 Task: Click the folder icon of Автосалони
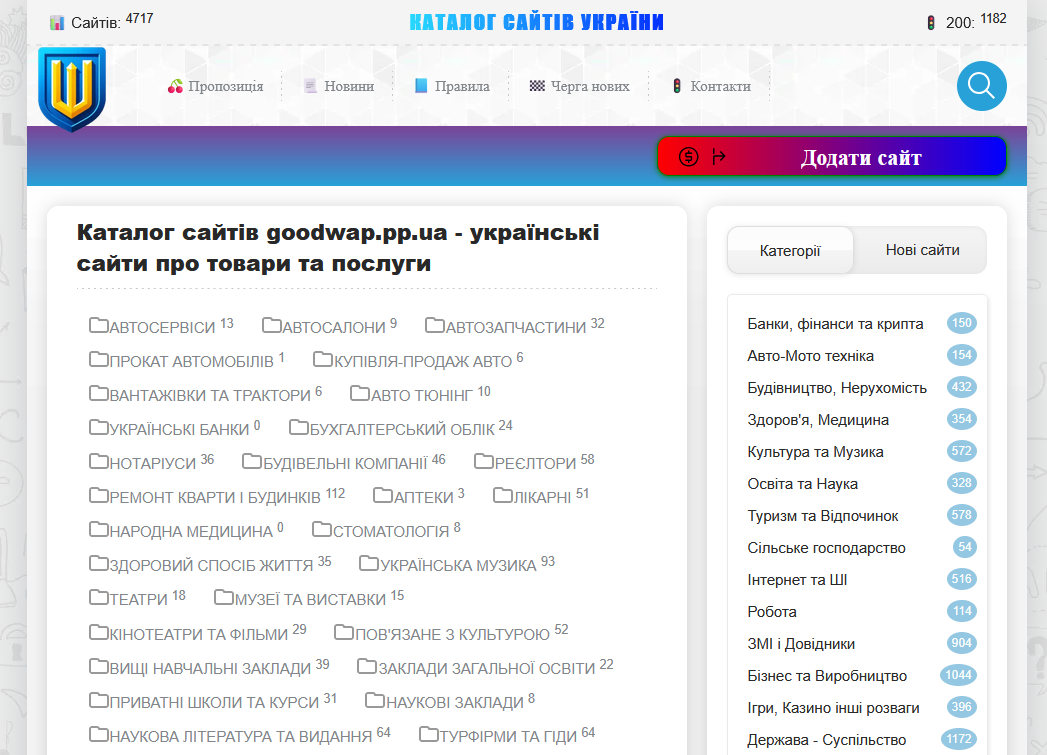click(272, 325)
